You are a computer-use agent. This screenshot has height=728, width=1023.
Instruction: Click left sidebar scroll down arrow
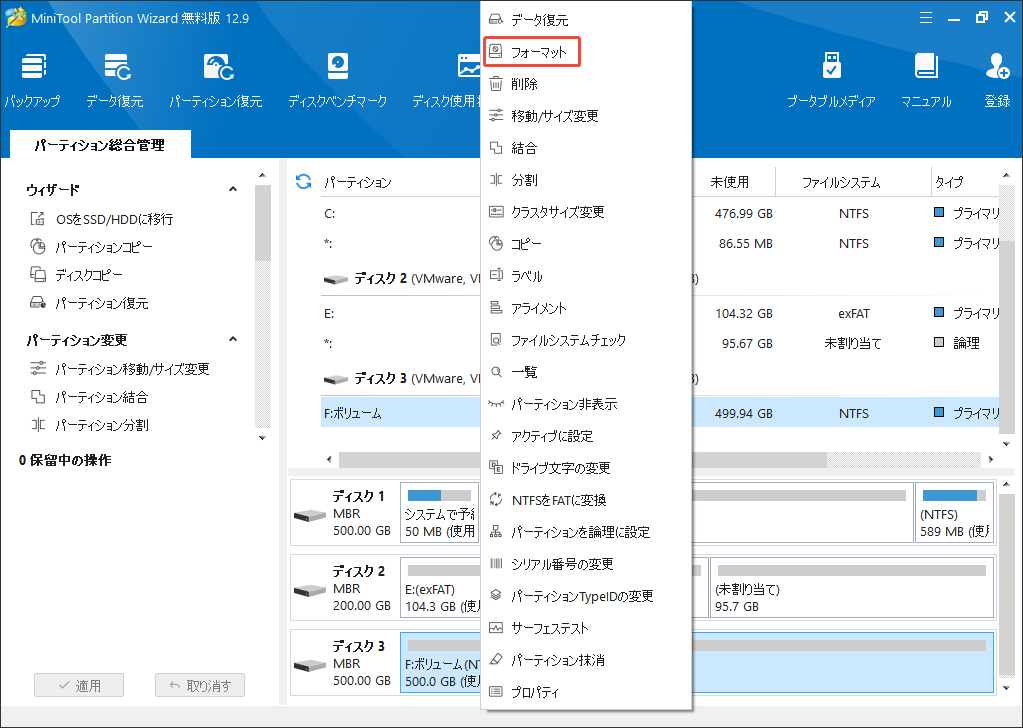point(262,438)
